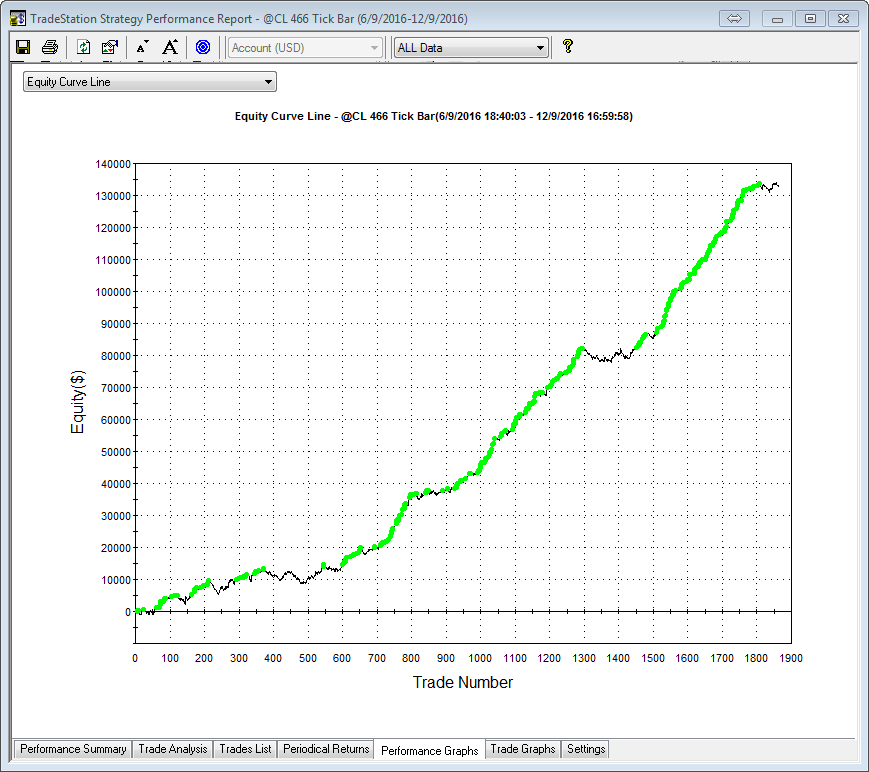Click the double-arrow button in title bar

(733, 18)
